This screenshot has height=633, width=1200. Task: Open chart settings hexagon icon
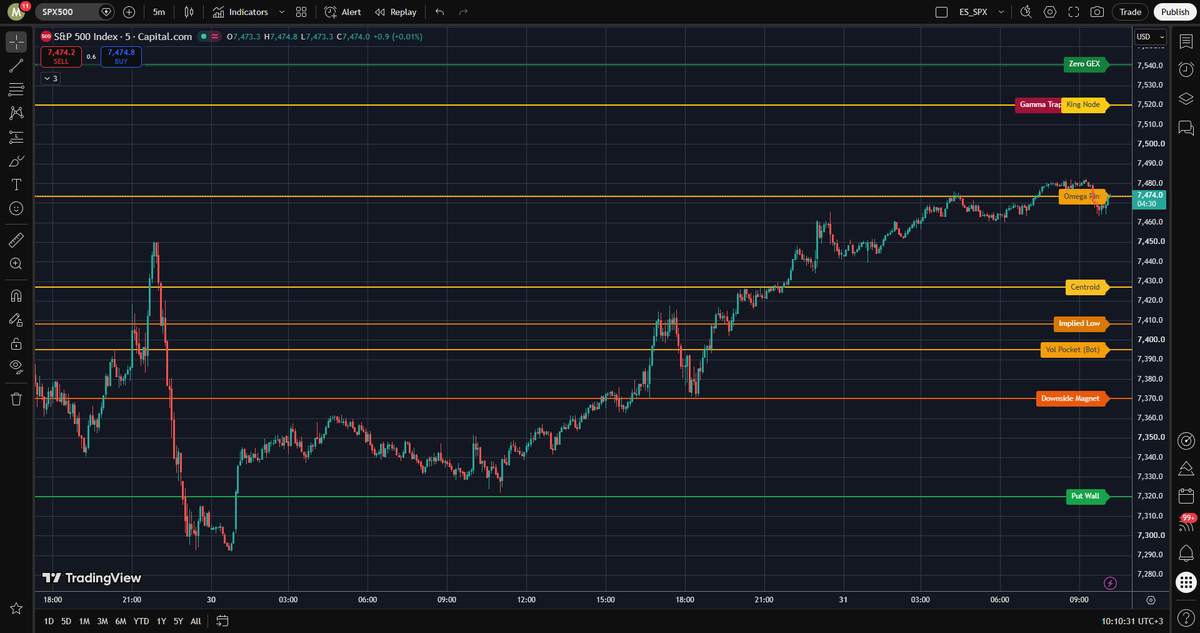pyautogui.click(x=1050, y=12)
